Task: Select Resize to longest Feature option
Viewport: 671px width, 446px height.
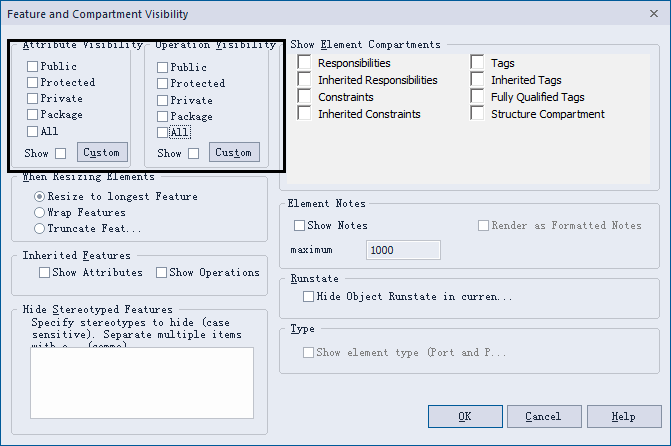Action: pyautogui.click(x=39, y=196)
